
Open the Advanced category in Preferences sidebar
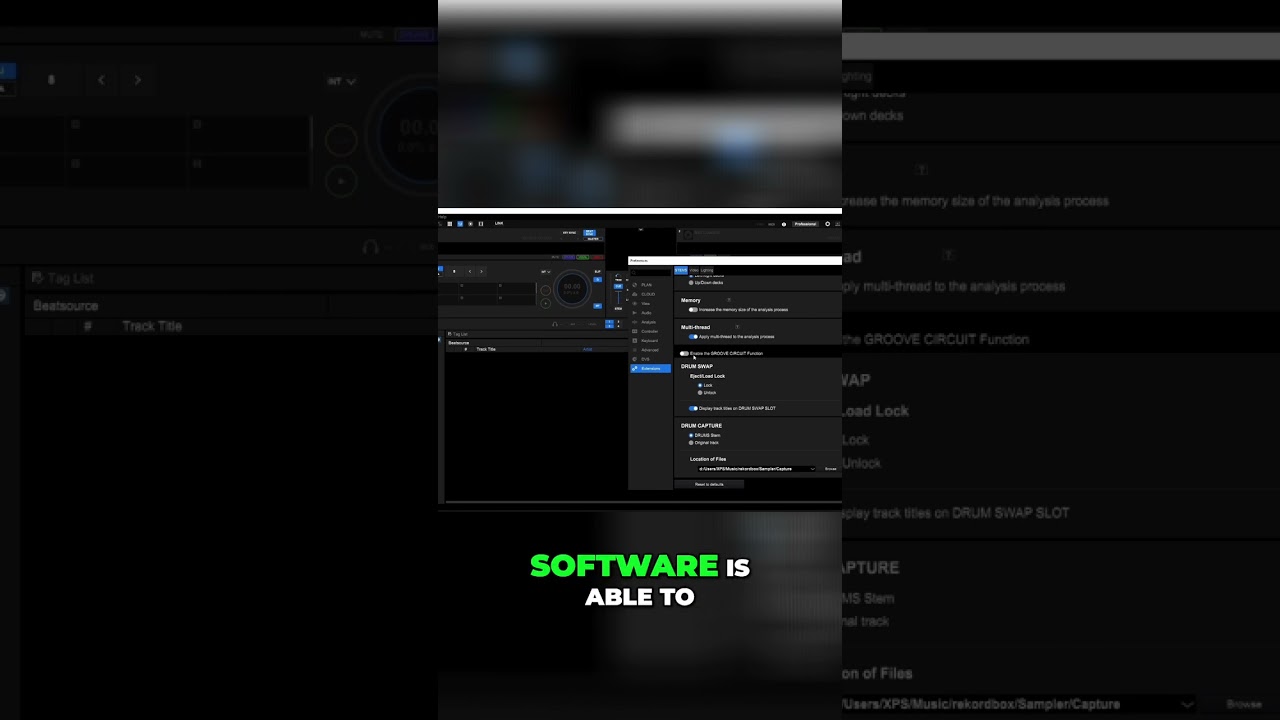coord(650,350)
